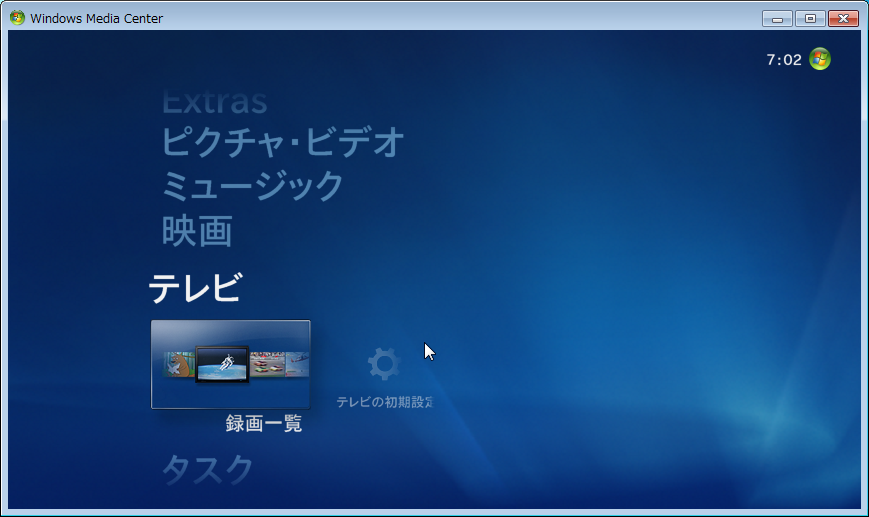Select the テレビ menu heading

coord(195,288)
